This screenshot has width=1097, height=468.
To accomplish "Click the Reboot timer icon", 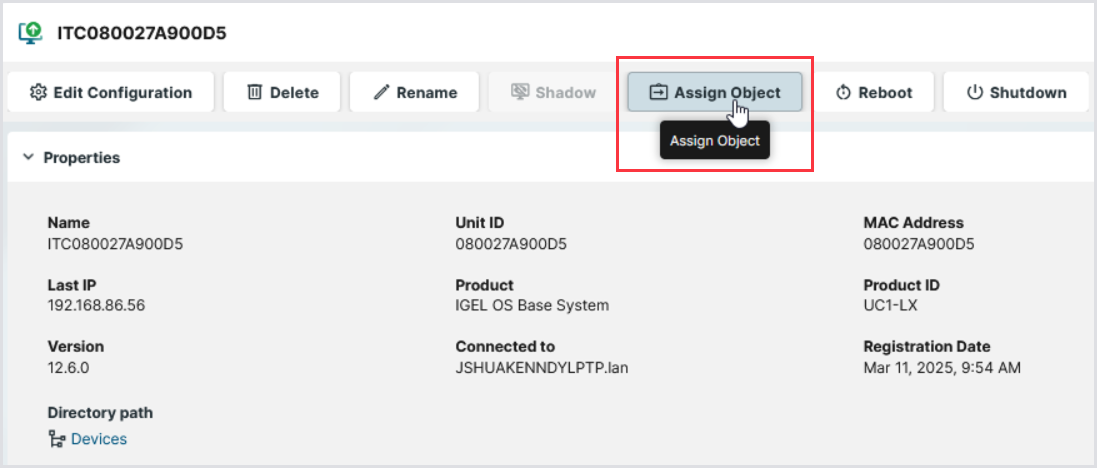I will (843, 92).
